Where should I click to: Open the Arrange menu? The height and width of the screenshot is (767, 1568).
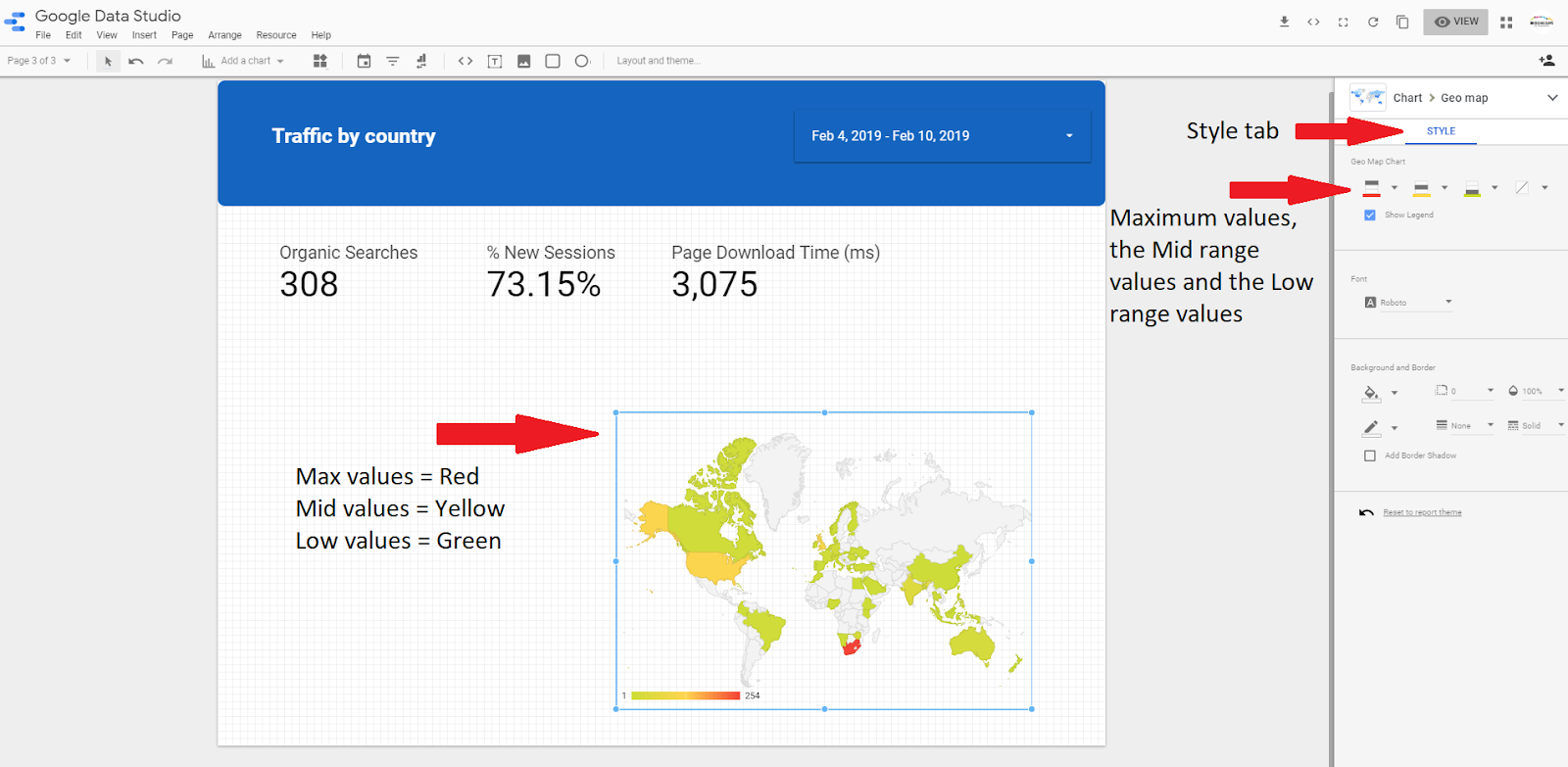(224, 35)
